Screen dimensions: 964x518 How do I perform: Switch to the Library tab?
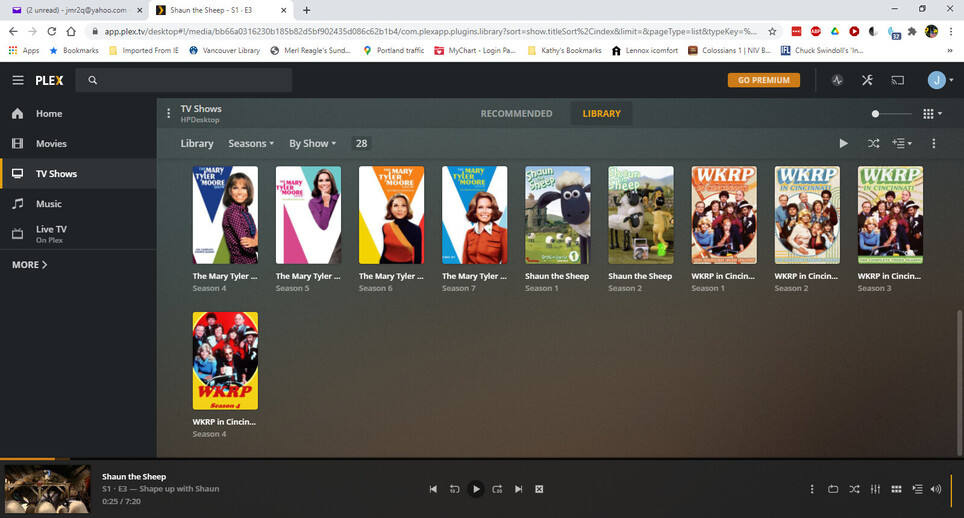(601, 114)
